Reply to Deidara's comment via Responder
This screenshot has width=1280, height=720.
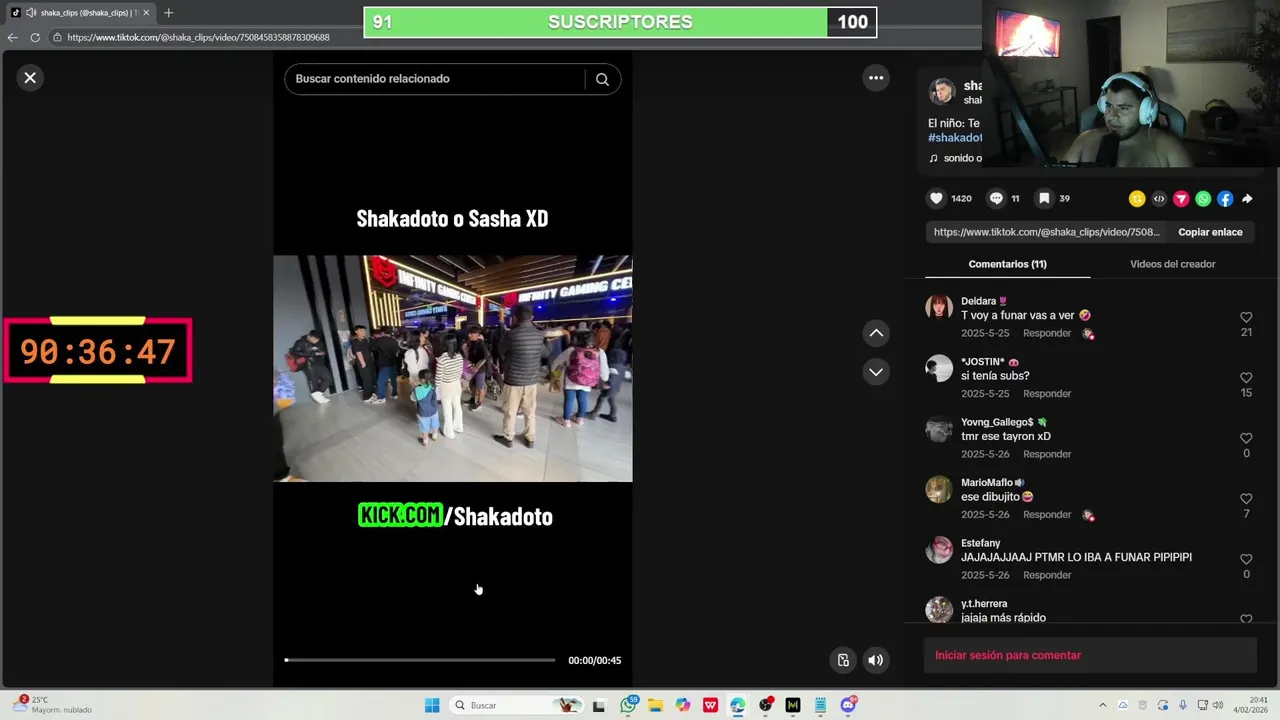click(x=1047, y=333)
